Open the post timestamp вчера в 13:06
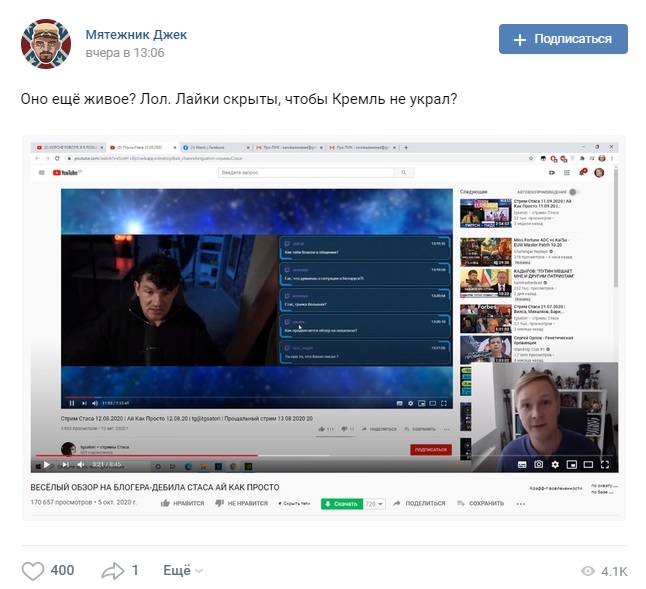Image resolution: width=646 pixels, height=589 pixels. [x=125, y=53]
